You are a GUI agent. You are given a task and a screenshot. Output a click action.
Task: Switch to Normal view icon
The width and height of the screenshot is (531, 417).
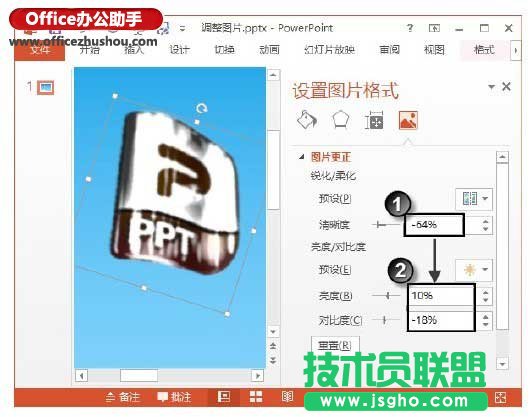(x=224, y=397)
